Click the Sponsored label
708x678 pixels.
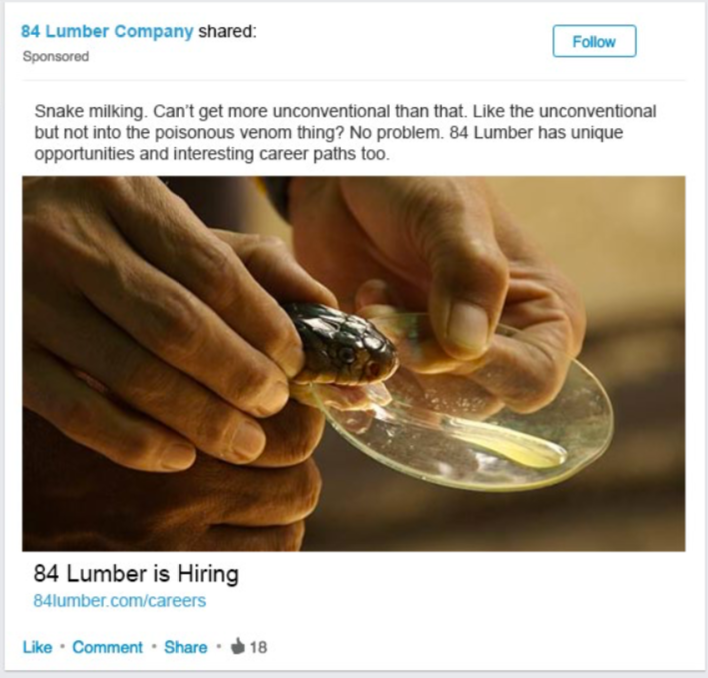click(x=56, y=56)
